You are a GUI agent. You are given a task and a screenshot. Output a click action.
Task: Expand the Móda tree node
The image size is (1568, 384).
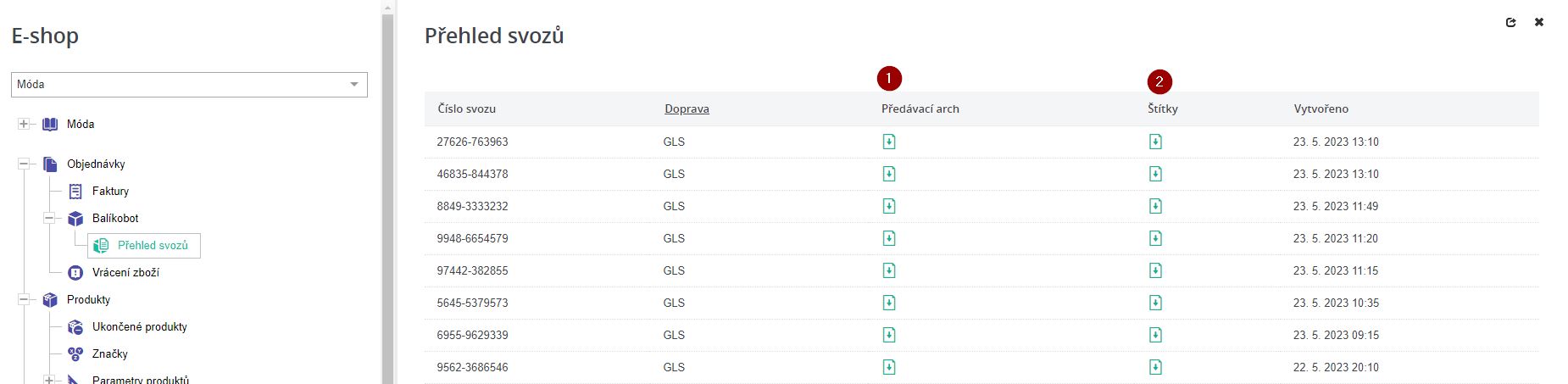coord(24,124)
